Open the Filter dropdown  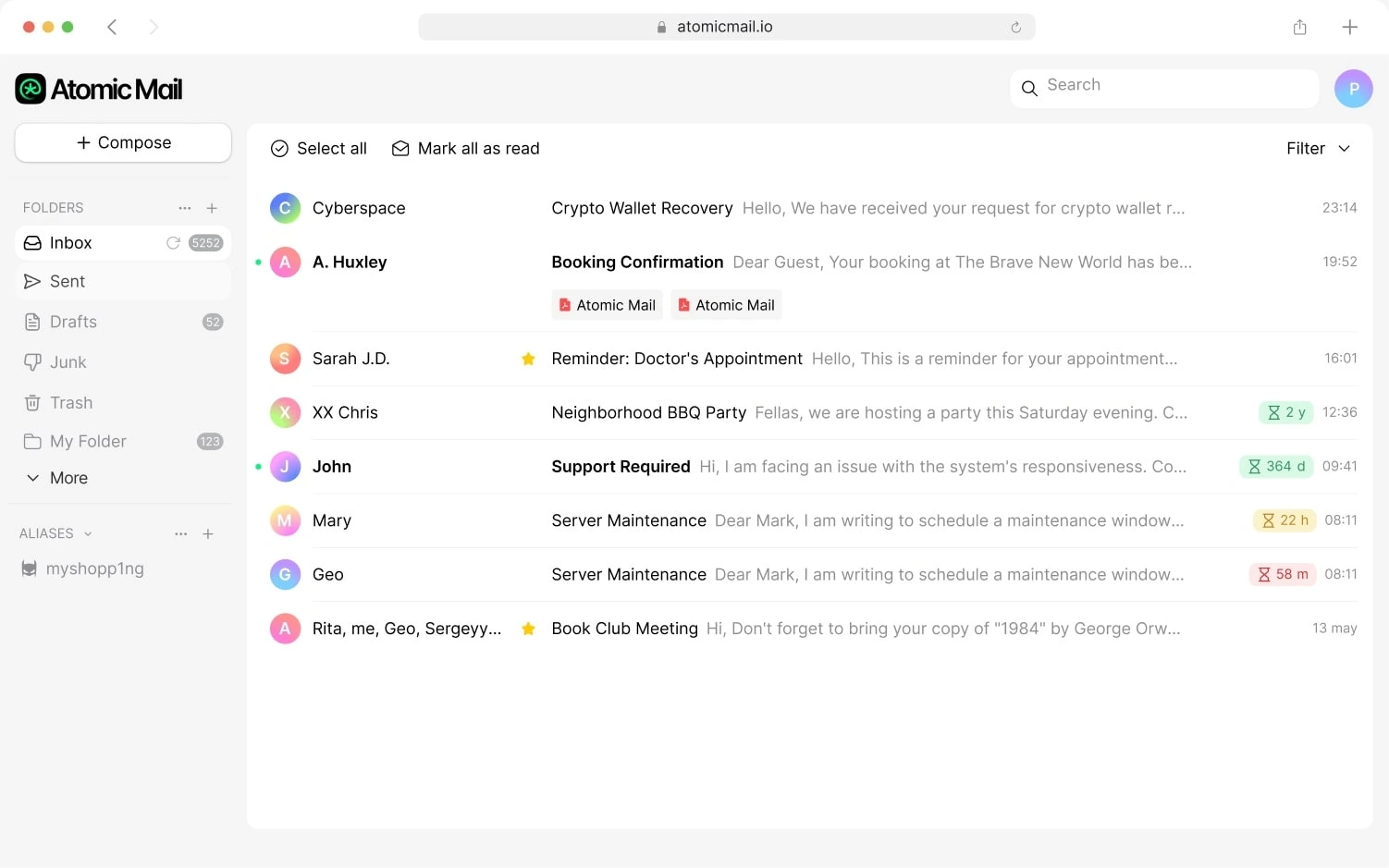(x=1319, y=149)
